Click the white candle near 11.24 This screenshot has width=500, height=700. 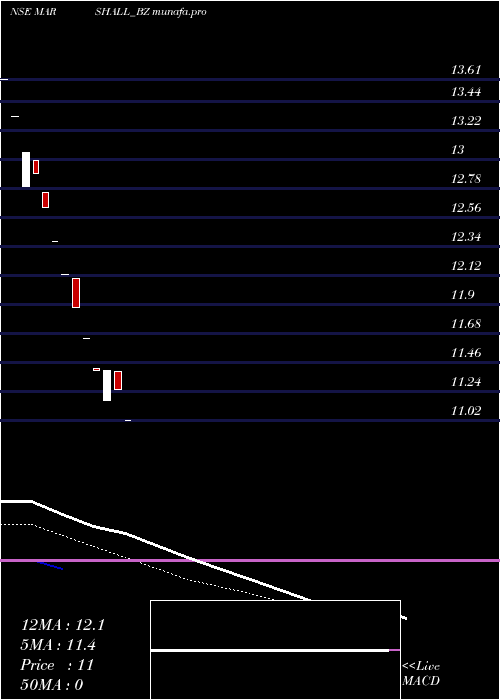(x=107, y=385)
